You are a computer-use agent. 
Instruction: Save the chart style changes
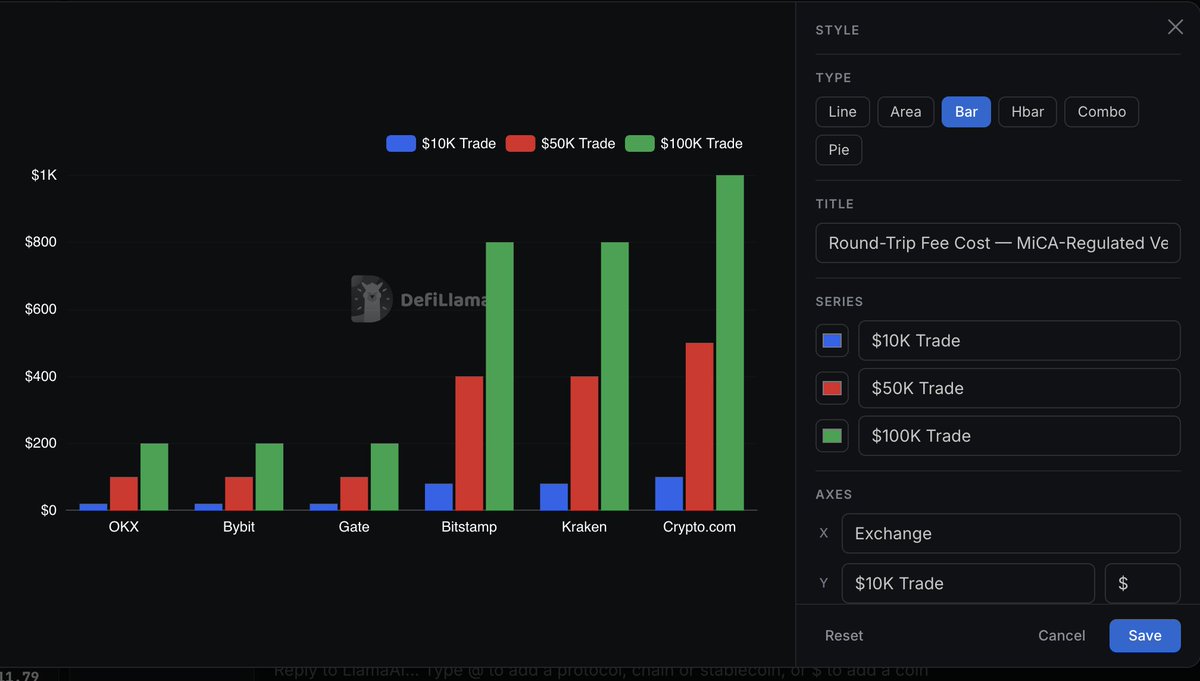[x=1145, y=636]
